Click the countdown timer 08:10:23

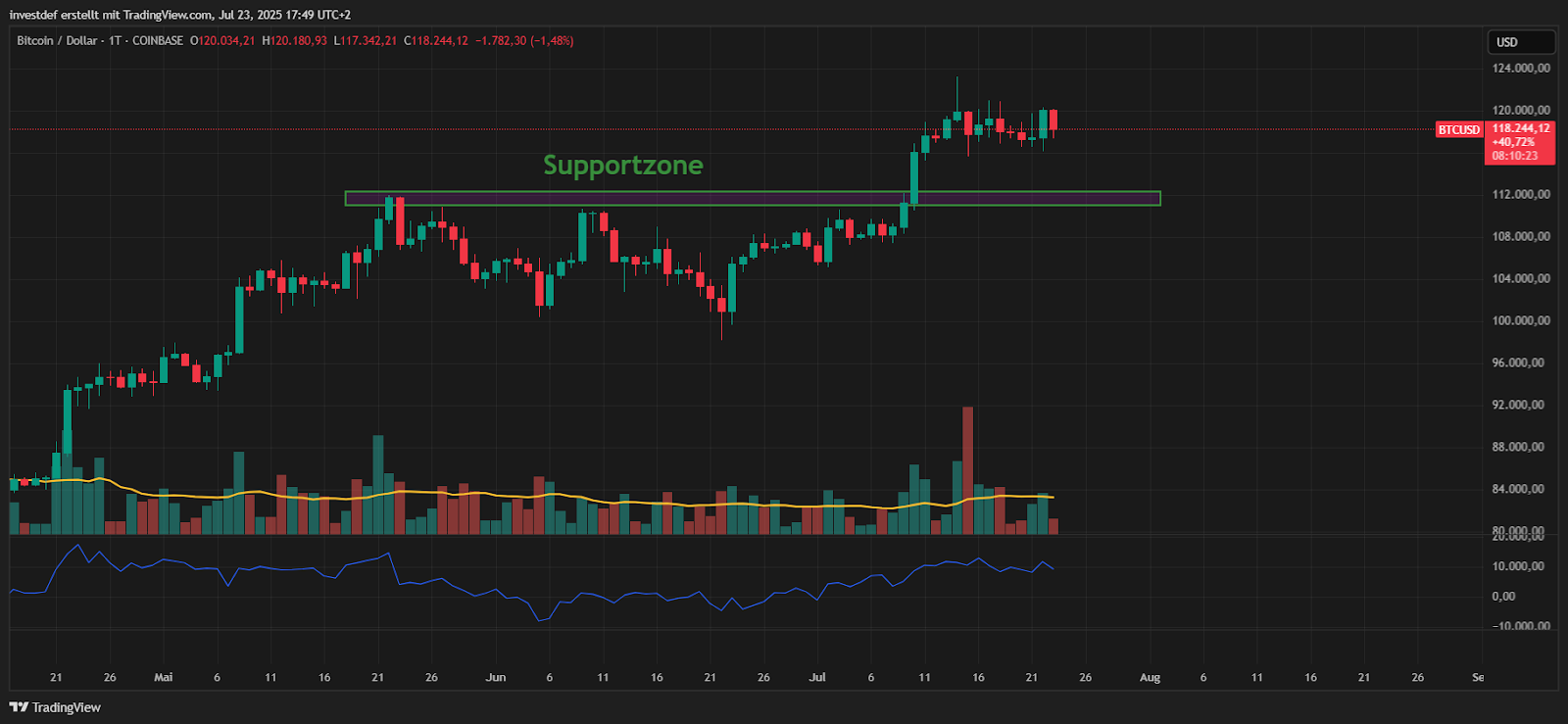pos(1515,156)
